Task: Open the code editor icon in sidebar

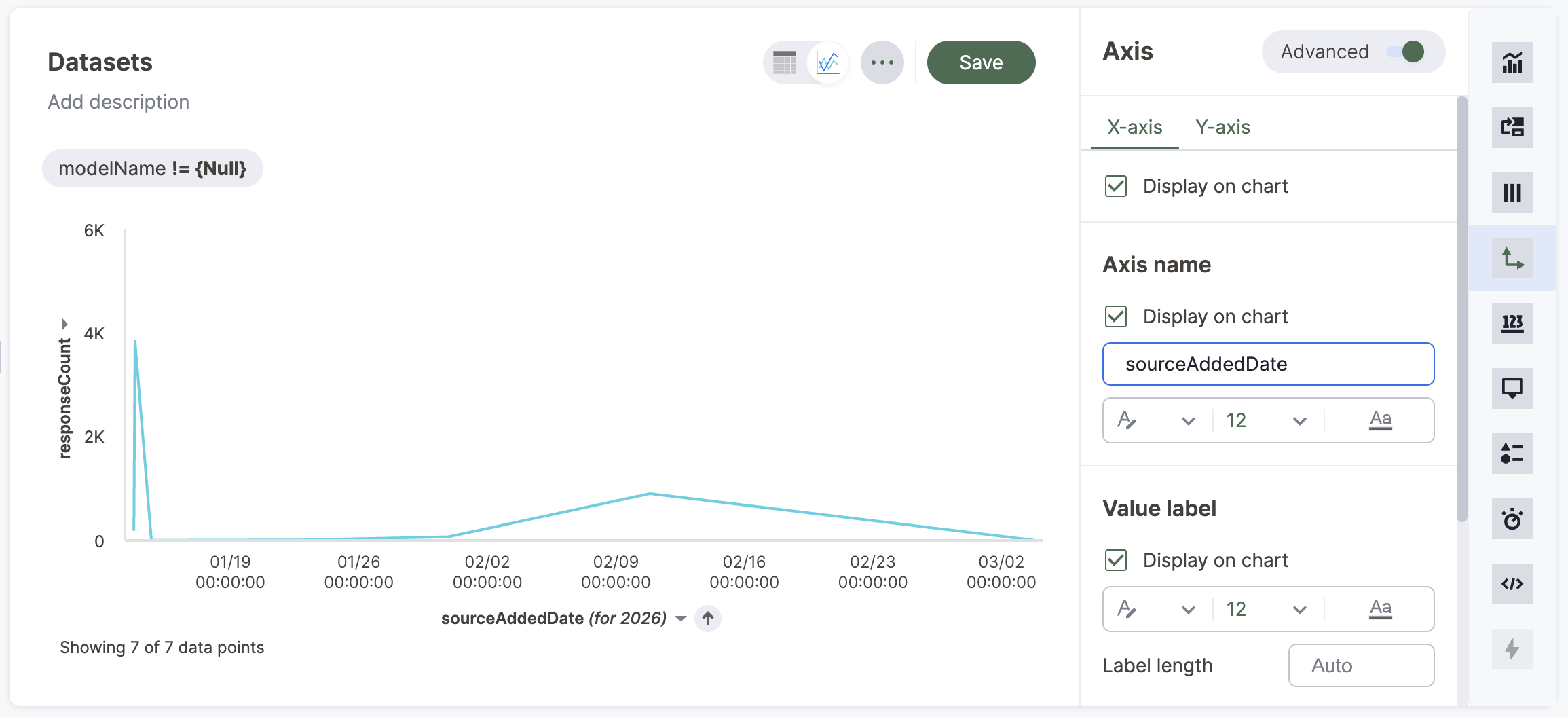Action: pyautogui.click(x=1512, y=584)
